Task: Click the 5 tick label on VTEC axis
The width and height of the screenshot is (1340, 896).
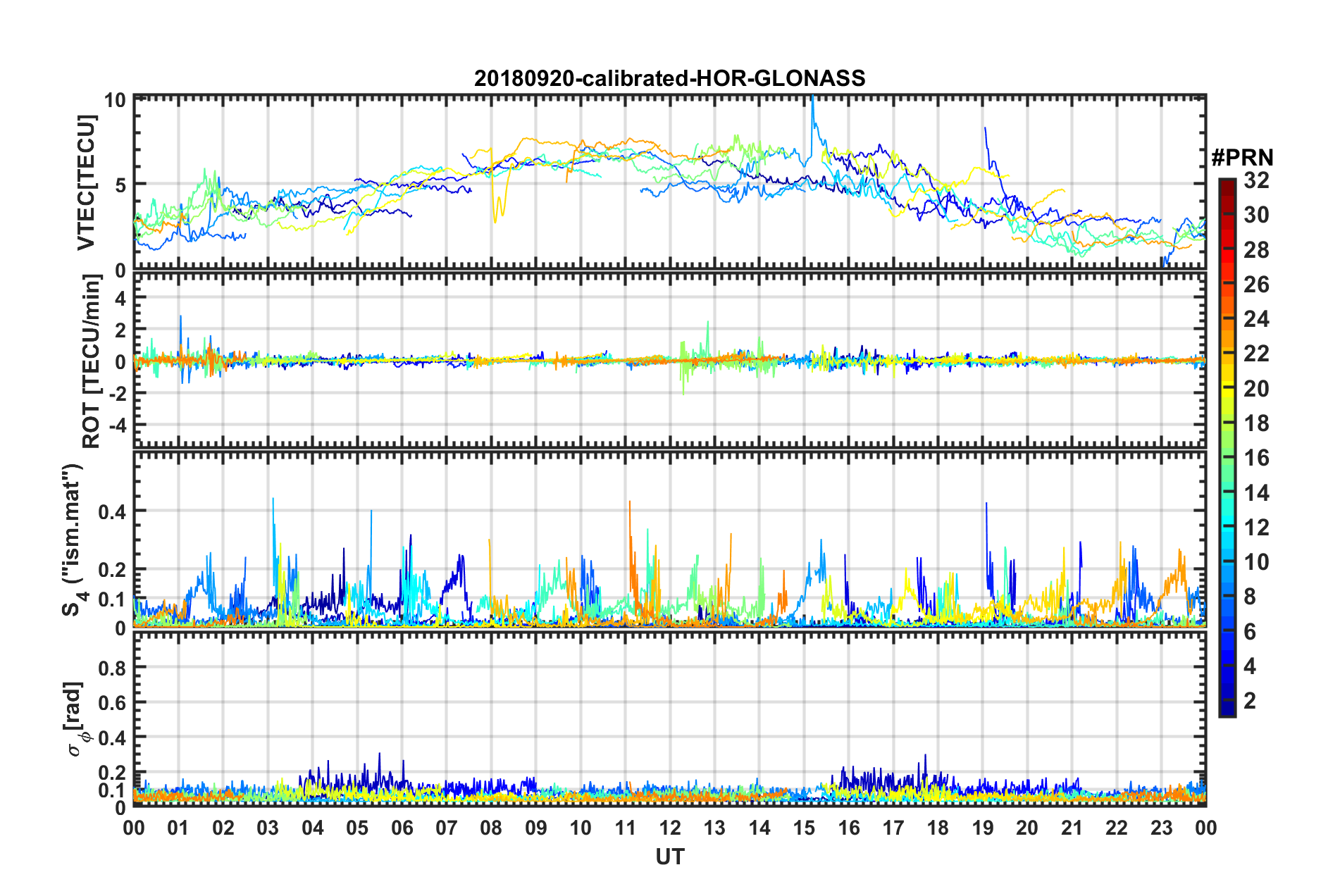Action: 120,185
